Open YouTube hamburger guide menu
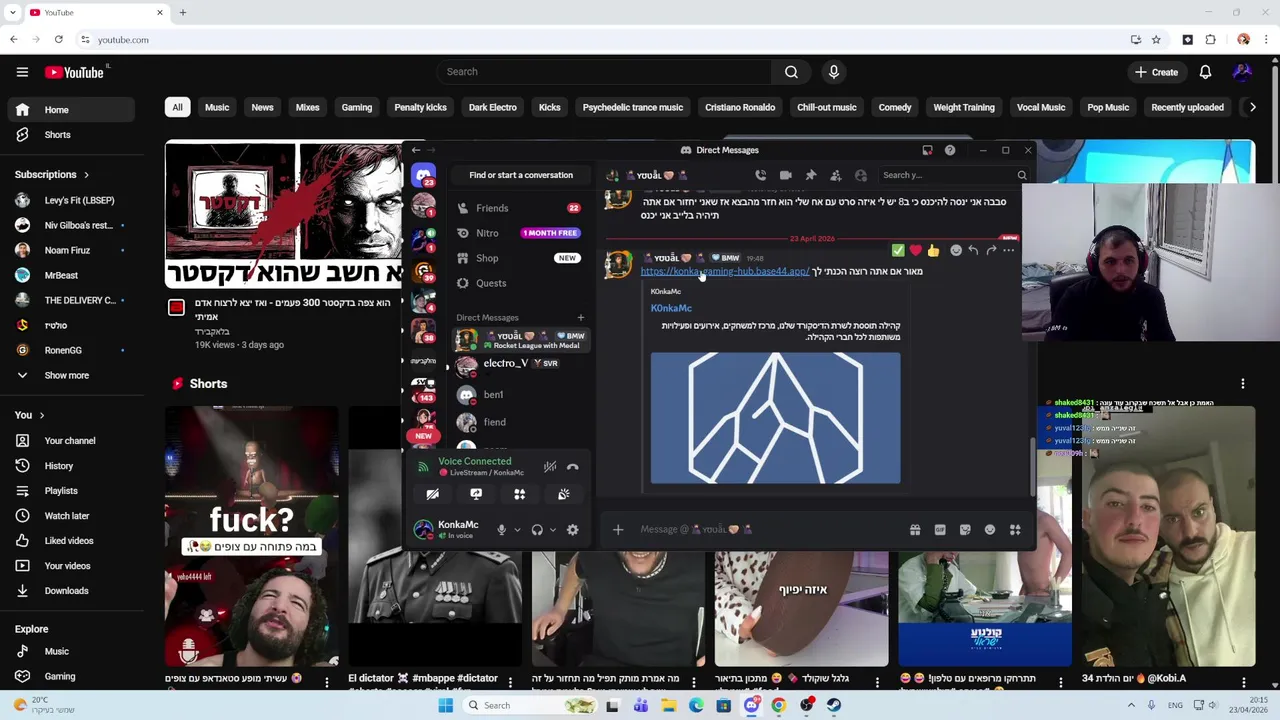This screenshot has height=720, width=1280. click(22, 72)
